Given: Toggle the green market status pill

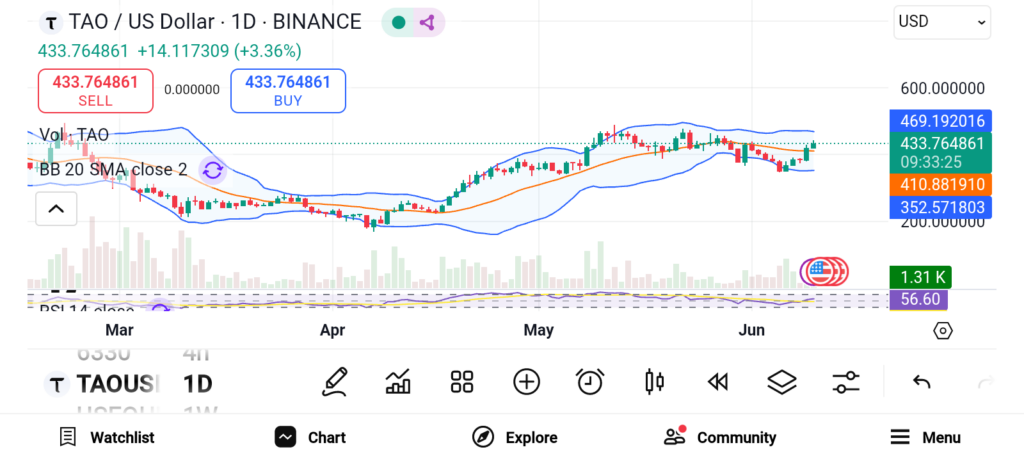Looking at the screenshot, I should click(399, 22).
